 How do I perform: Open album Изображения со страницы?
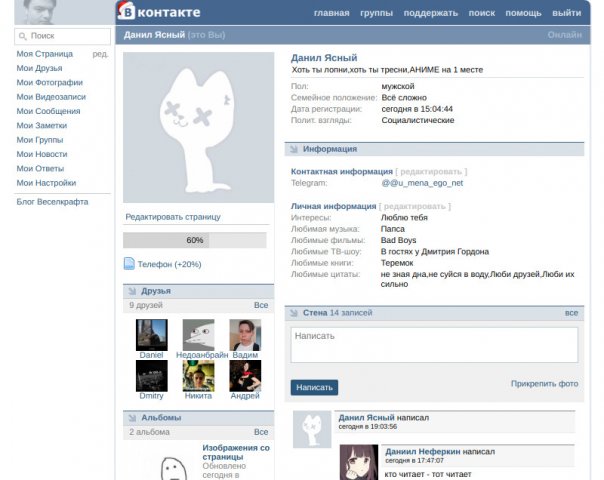pos(236,452)
